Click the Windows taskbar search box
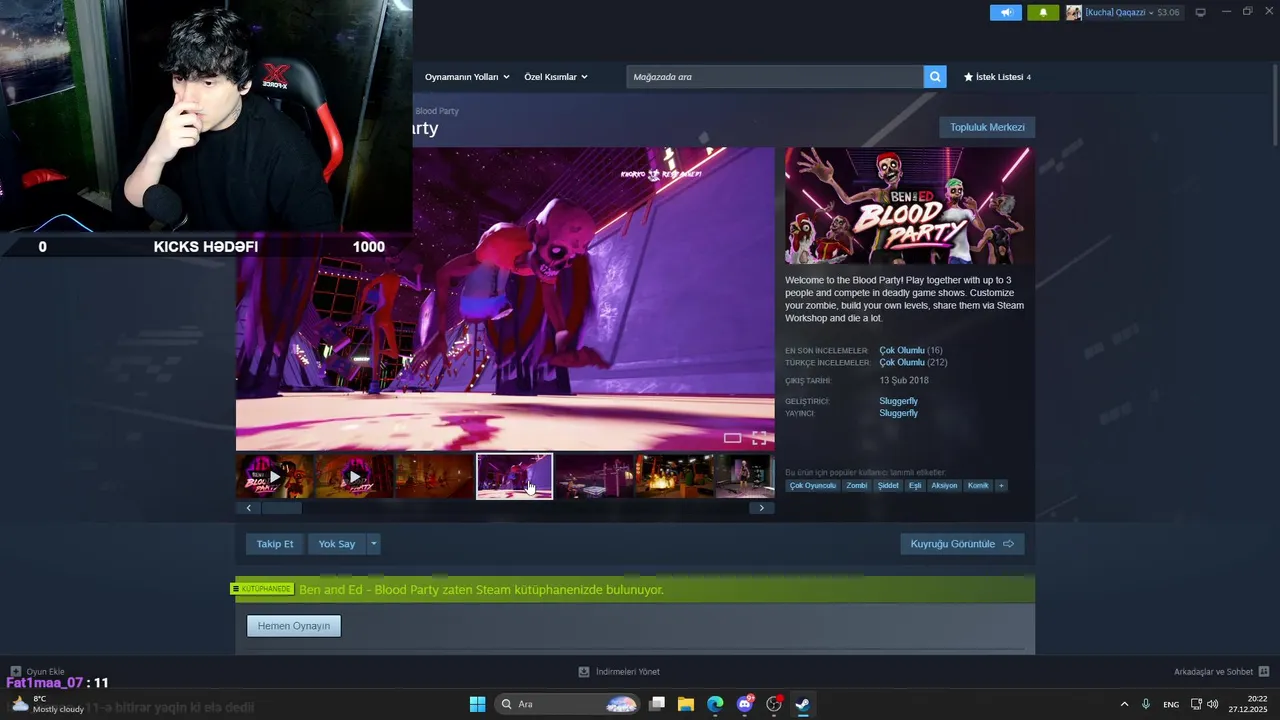Image resolution: width=1280 pixels, height=720 pixels. pyautogui.click(x=568, y=704)
